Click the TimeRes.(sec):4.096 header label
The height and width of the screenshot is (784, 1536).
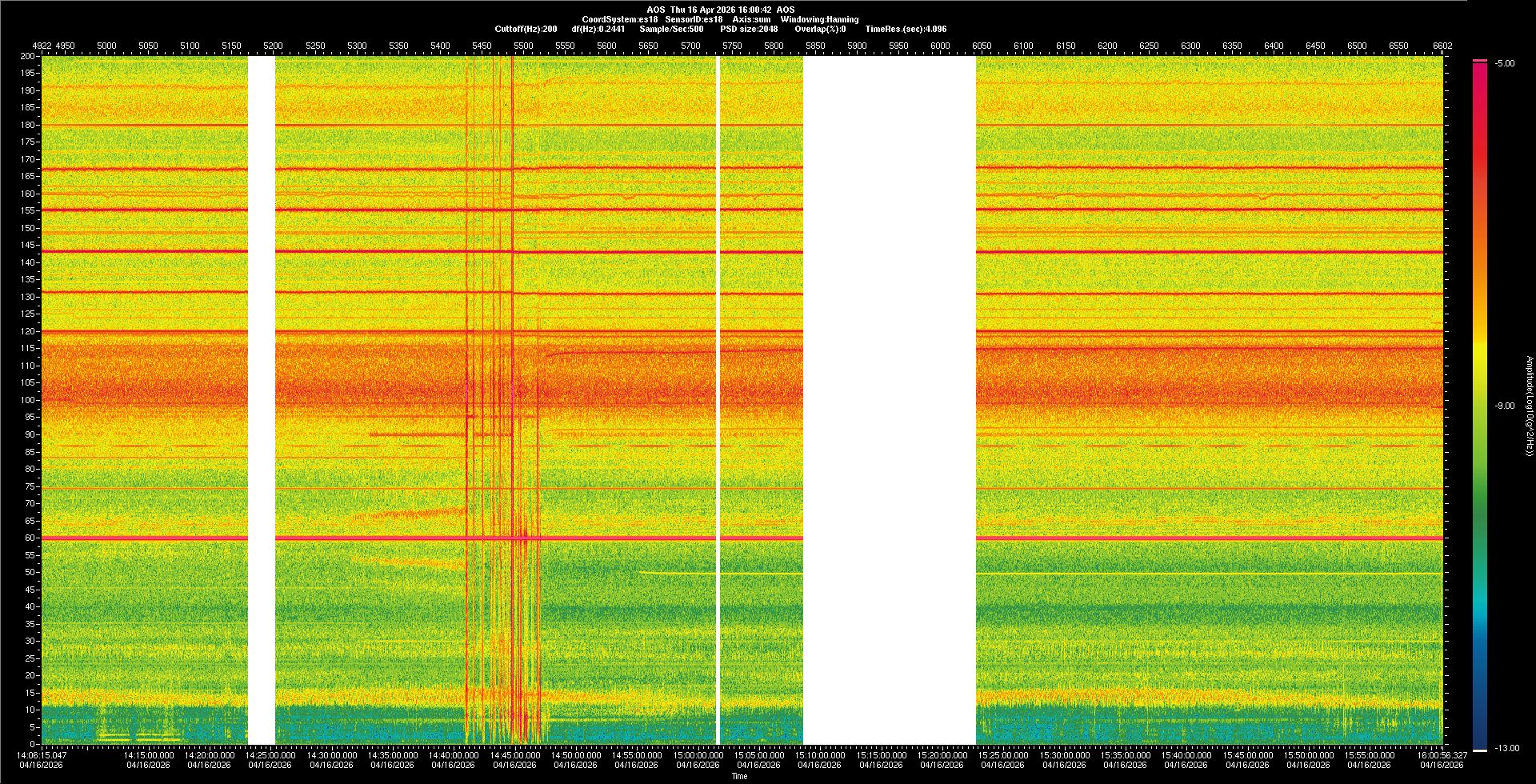[x=906, y=29]
